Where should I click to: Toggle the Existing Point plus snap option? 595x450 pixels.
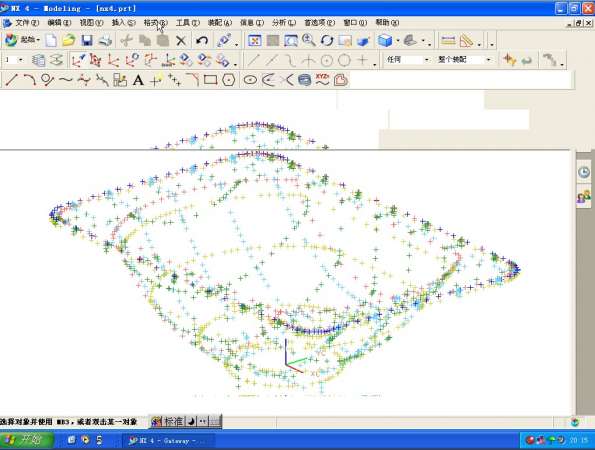(362, 60)
